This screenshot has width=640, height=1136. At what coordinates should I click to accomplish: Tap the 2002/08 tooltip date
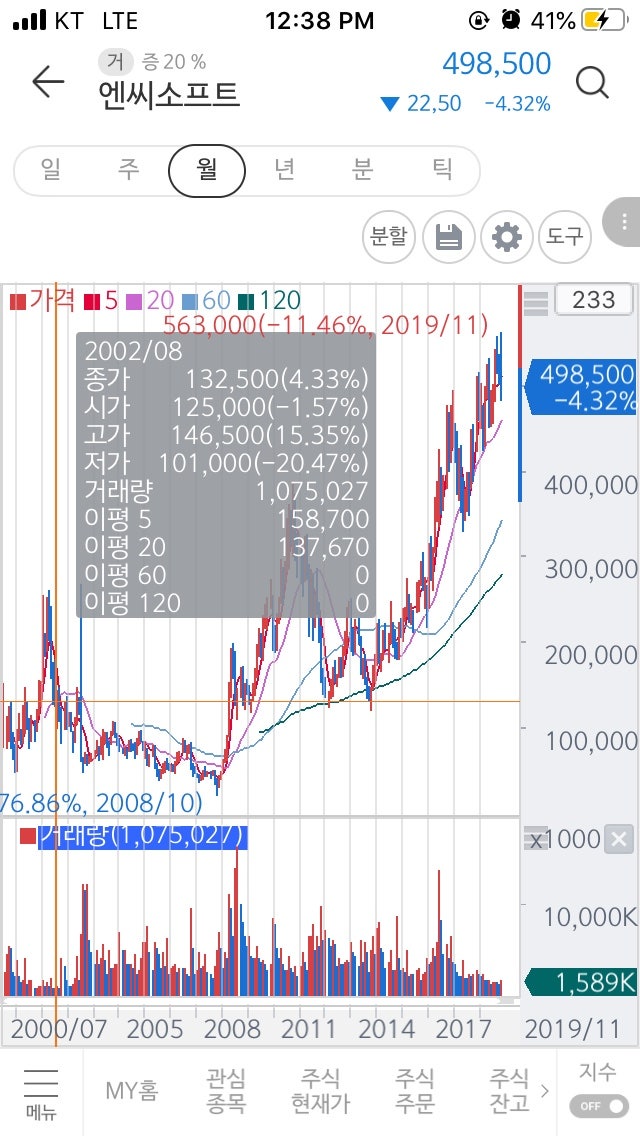pos(133,351)
